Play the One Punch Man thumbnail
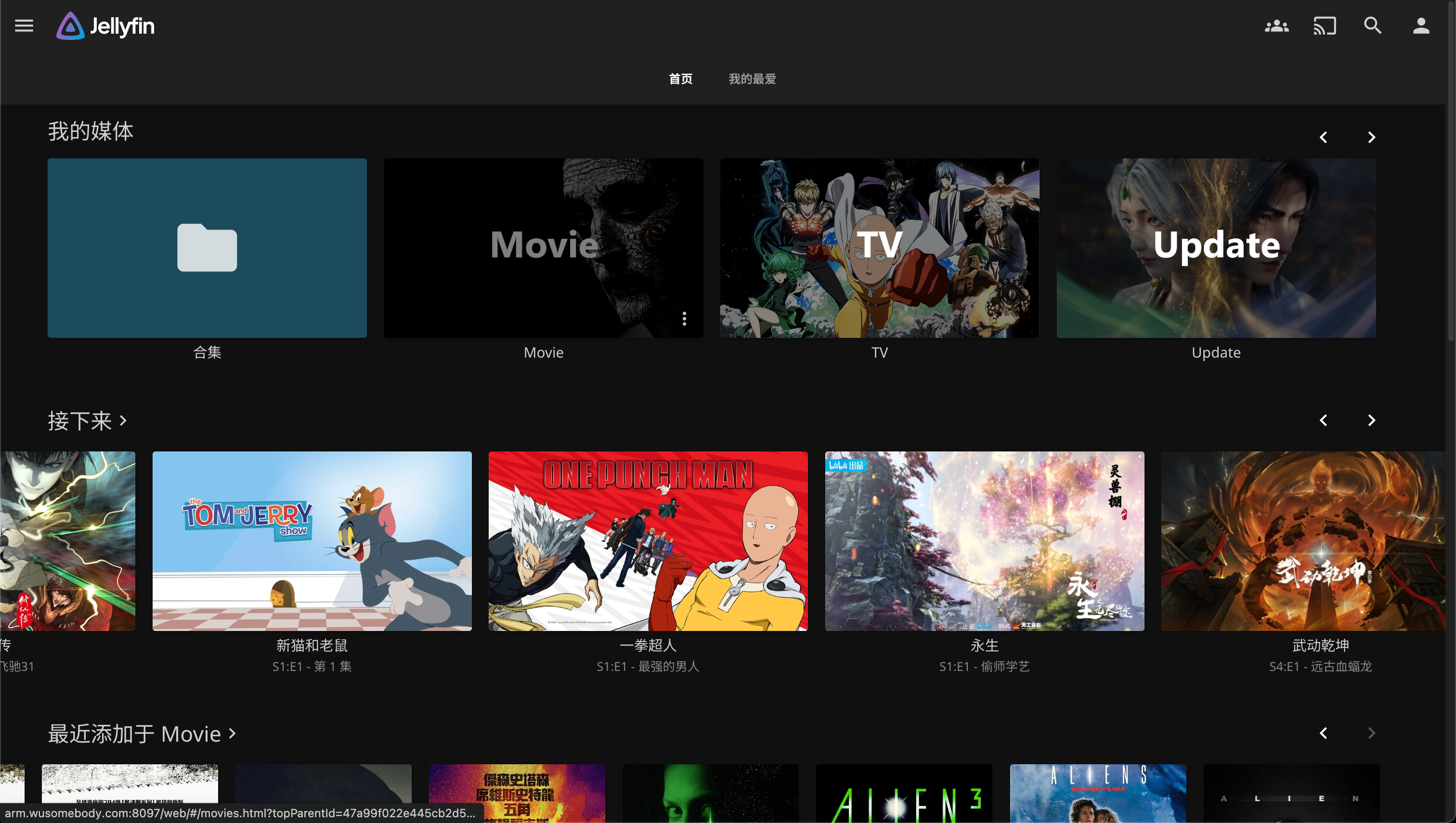 [648, 541]
